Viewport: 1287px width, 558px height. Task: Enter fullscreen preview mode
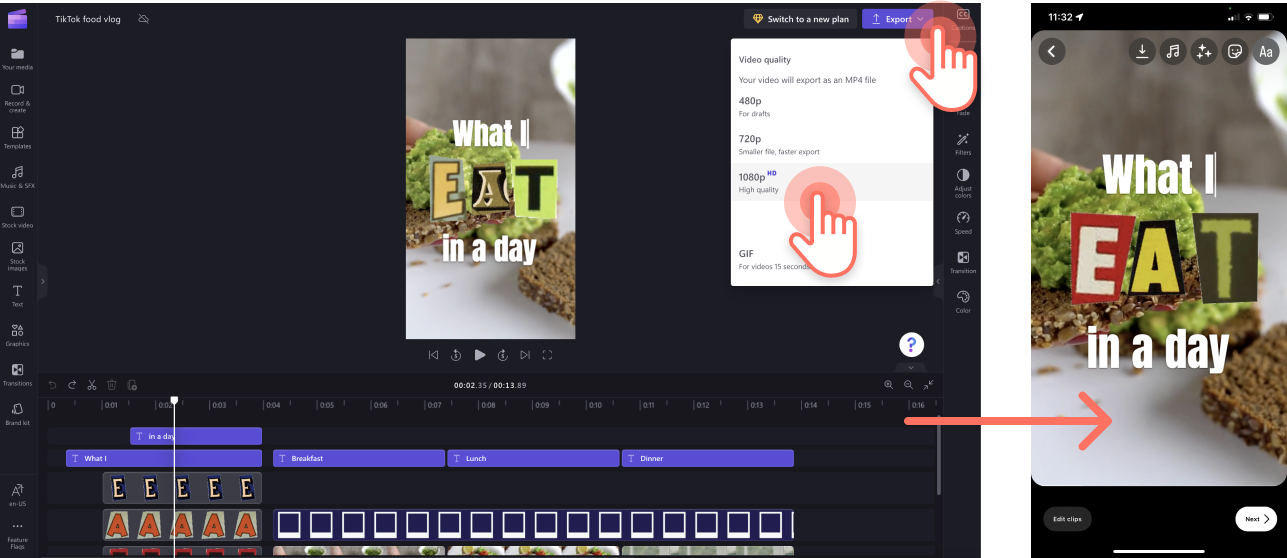(x=548, y=354)
